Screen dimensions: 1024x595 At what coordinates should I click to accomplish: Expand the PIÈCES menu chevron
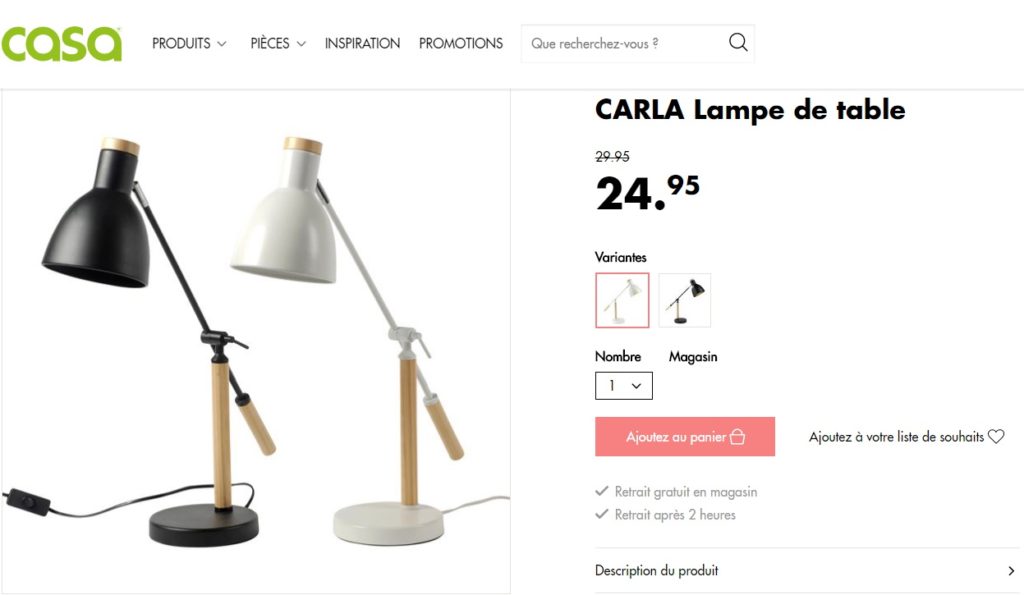click(x=301, y=44)
